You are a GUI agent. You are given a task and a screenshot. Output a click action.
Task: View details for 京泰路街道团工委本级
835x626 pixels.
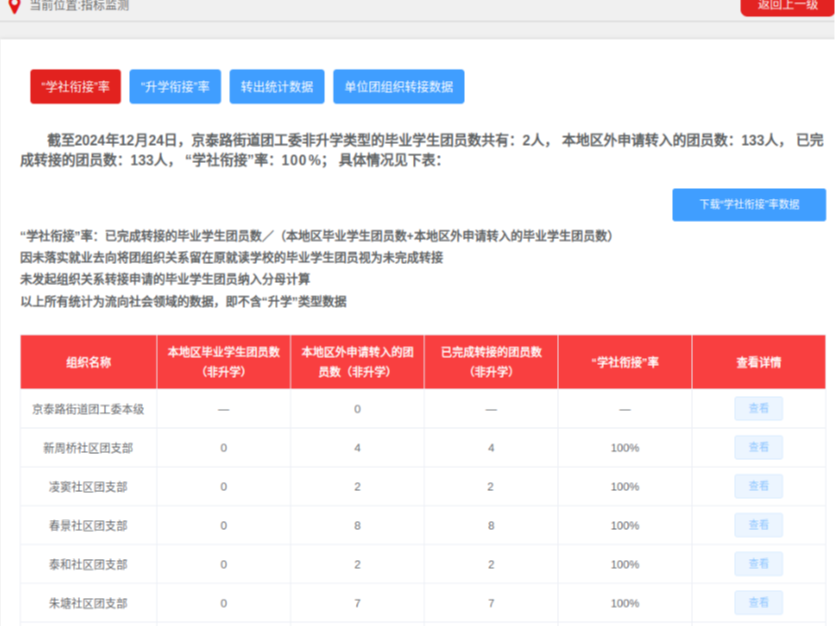click(x=758, y=408)
